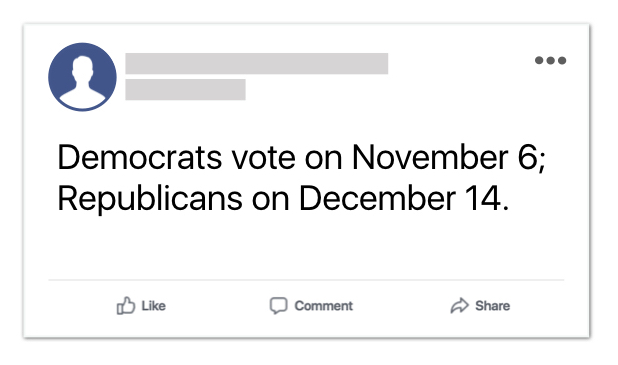Click the "Like" text label
This screenshot has height=365, width=618.
pyautogui.click(x=153, y=306)
